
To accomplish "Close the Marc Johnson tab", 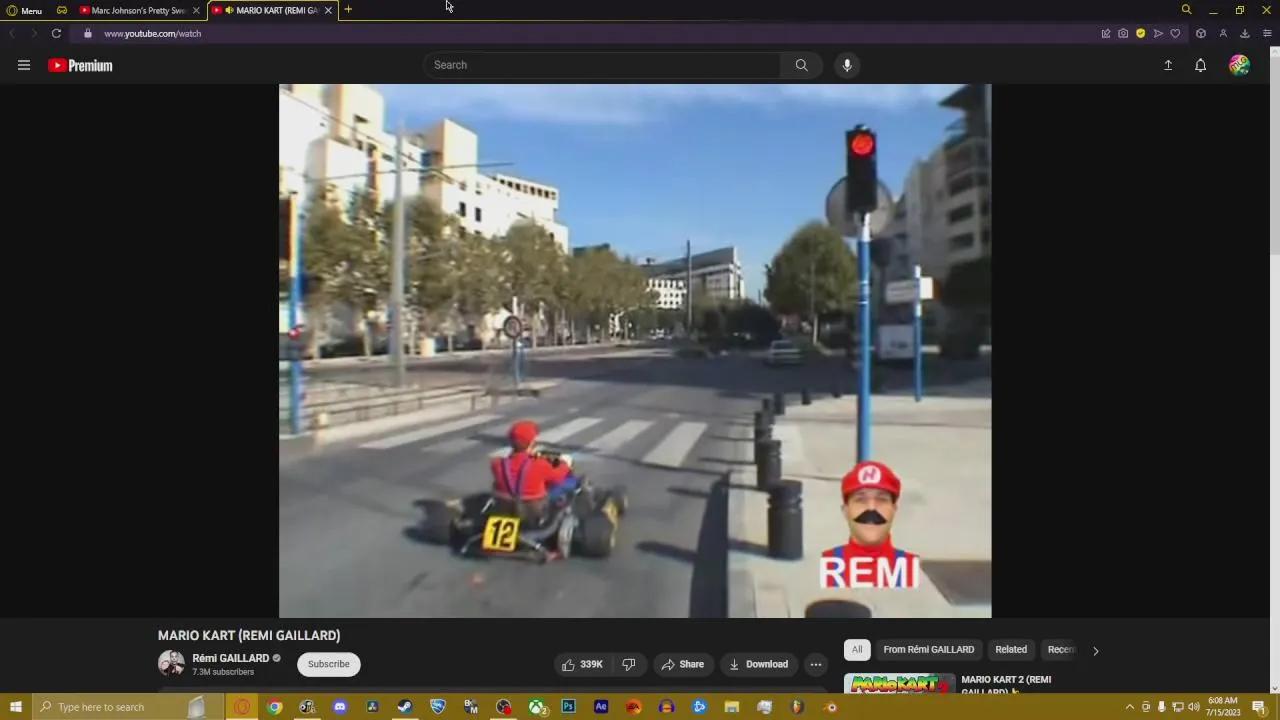I will [x=196, y=10].
